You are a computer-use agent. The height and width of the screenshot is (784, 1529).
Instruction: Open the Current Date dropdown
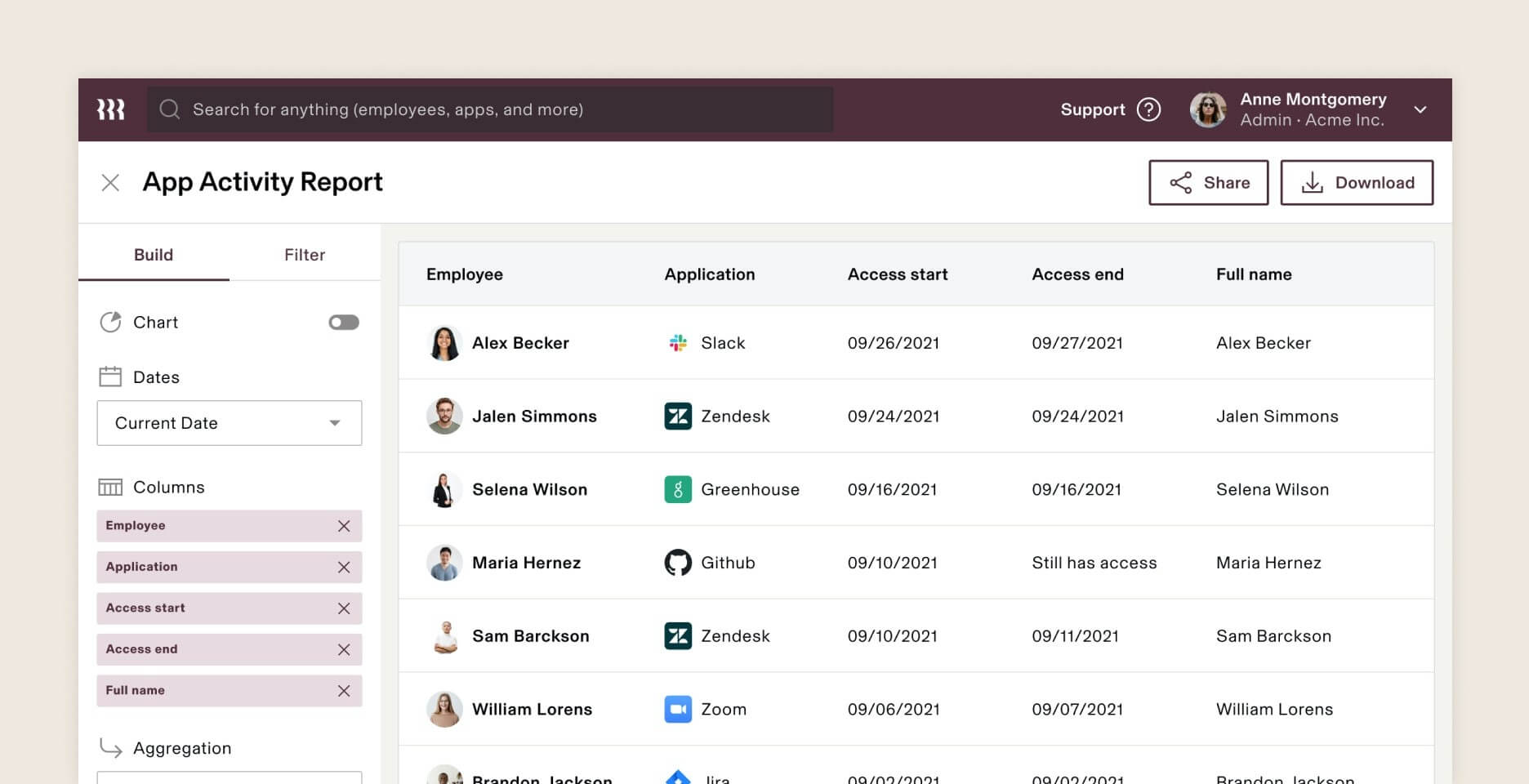pyautogui.click(x=229, y=423)
